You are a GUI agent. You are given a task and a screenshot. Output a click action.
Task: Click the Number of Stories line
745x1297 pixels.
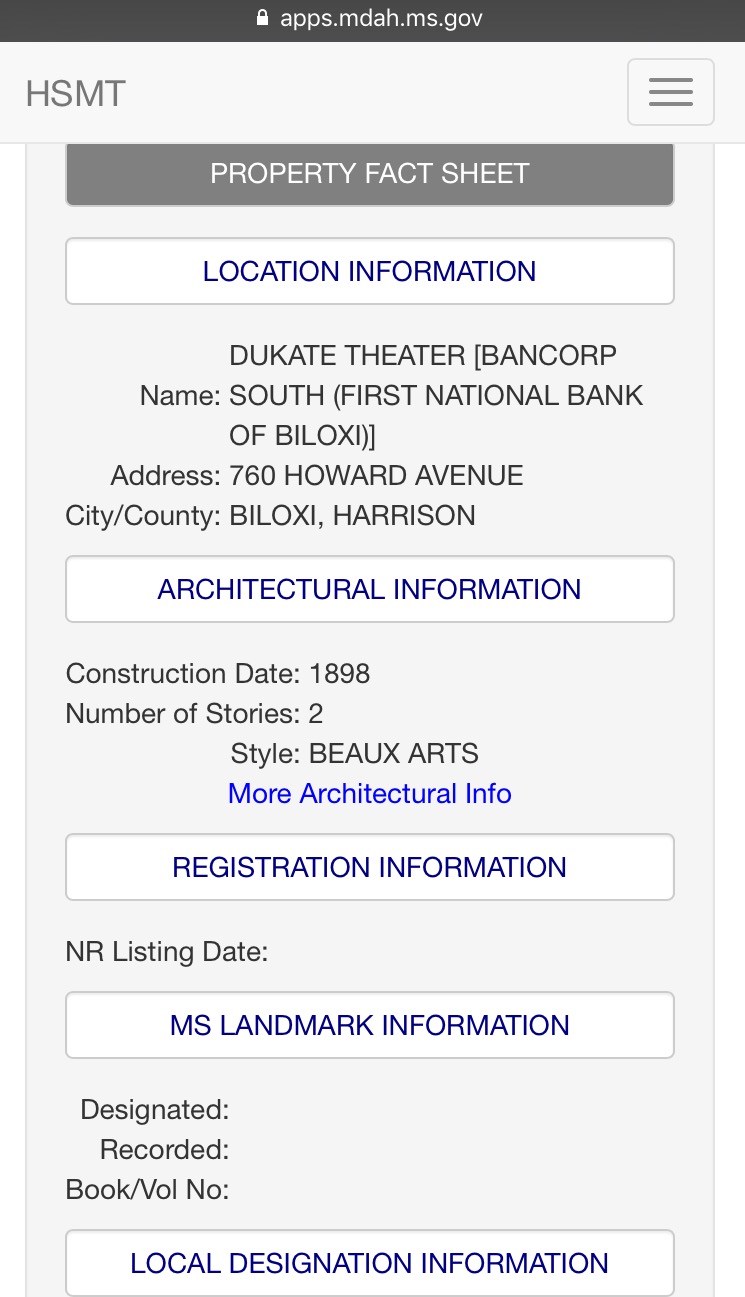pyautogui.click(x=194, y=713)
